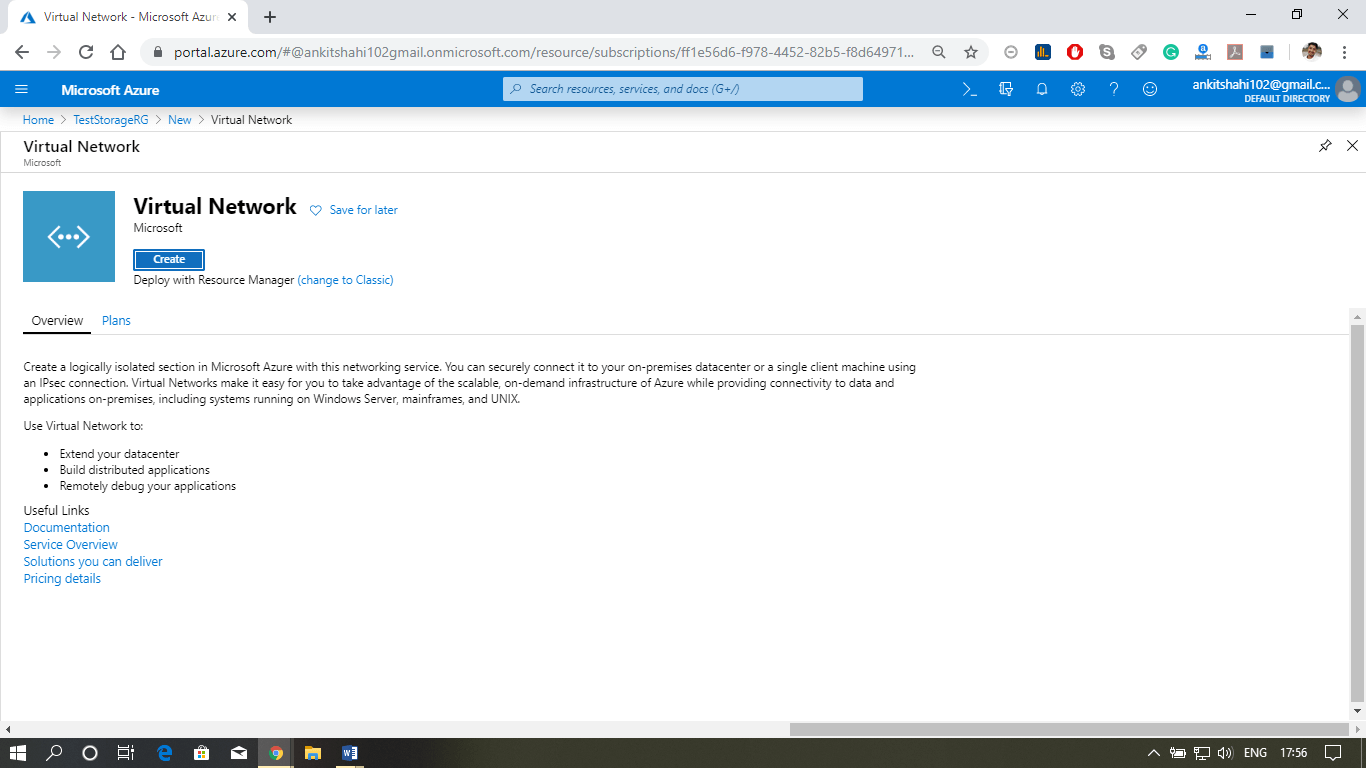Open the blue bar-chart extension
Image resolution: width=1366 pixels, height=768 pixels.
[1043, 52]
